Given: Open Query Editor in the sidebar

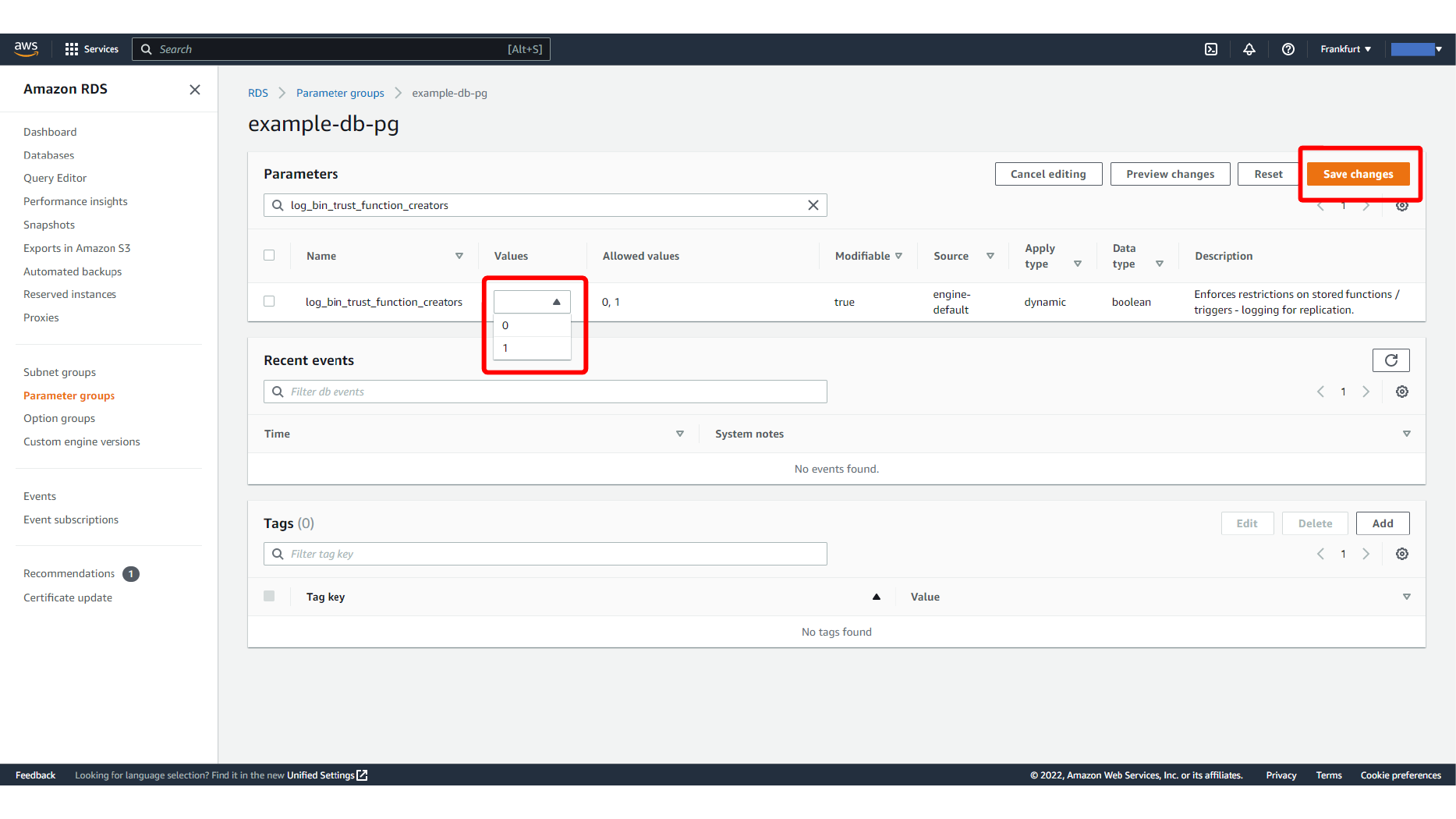Looking at the screenshot, I should tap(55, 178).
